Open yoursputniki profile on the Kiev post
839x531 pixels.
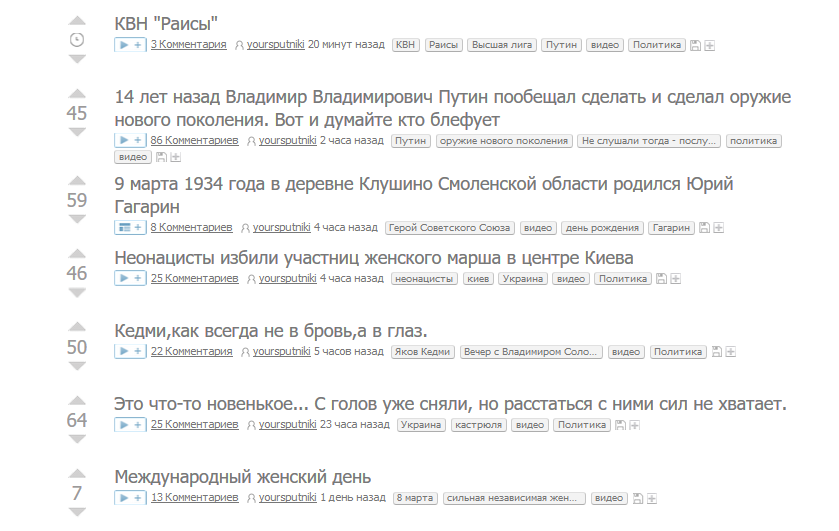[284, 279]
